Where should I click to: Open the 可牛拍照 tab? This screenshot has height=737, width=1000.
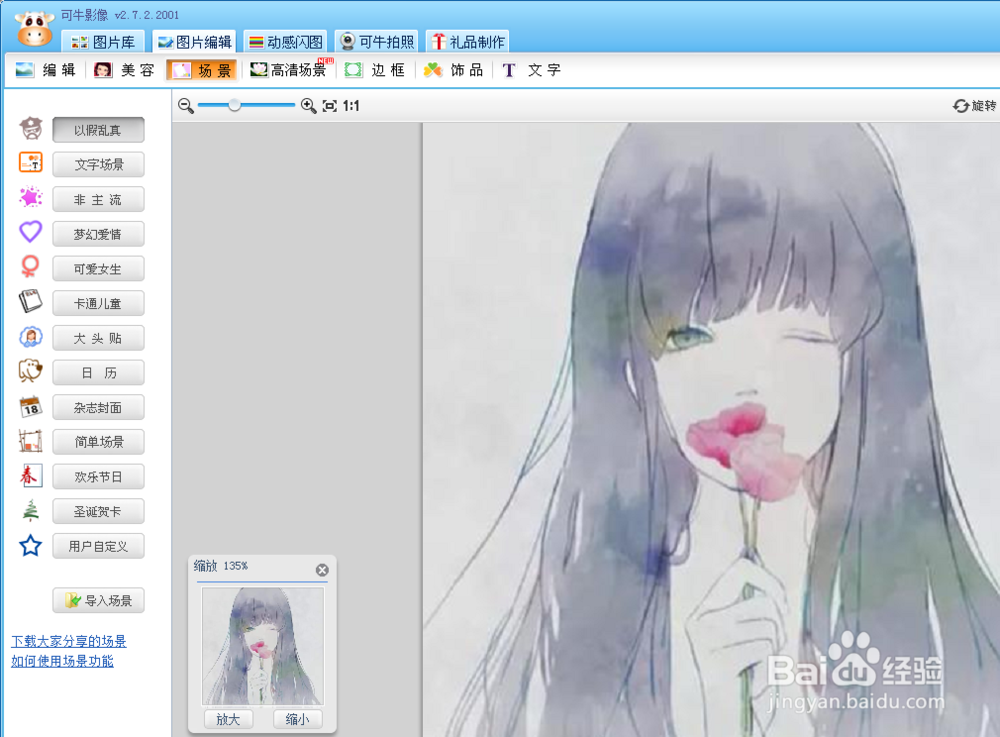(x=377, y=42)
